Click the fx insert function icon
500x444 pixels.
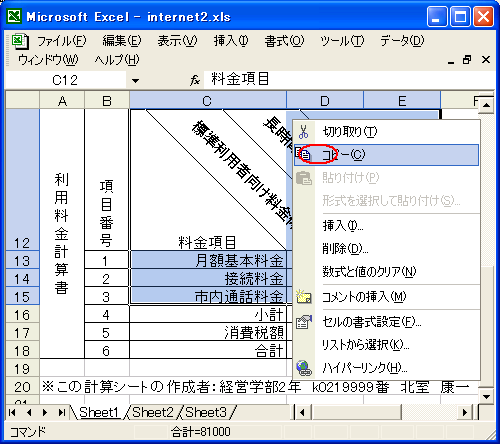[x=195, y=80]
